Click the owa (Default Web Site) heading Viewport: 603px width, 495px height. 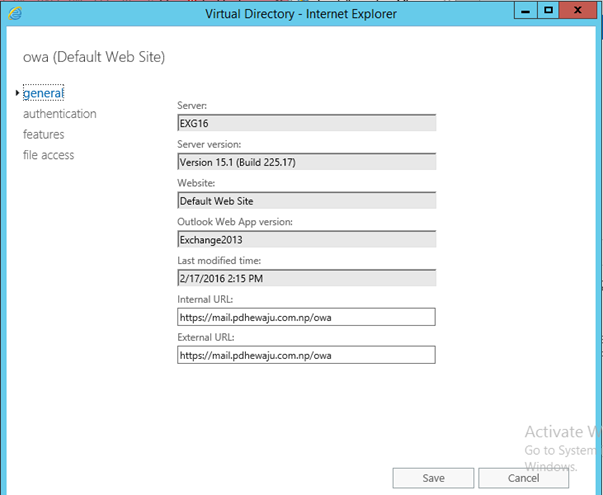94,56
